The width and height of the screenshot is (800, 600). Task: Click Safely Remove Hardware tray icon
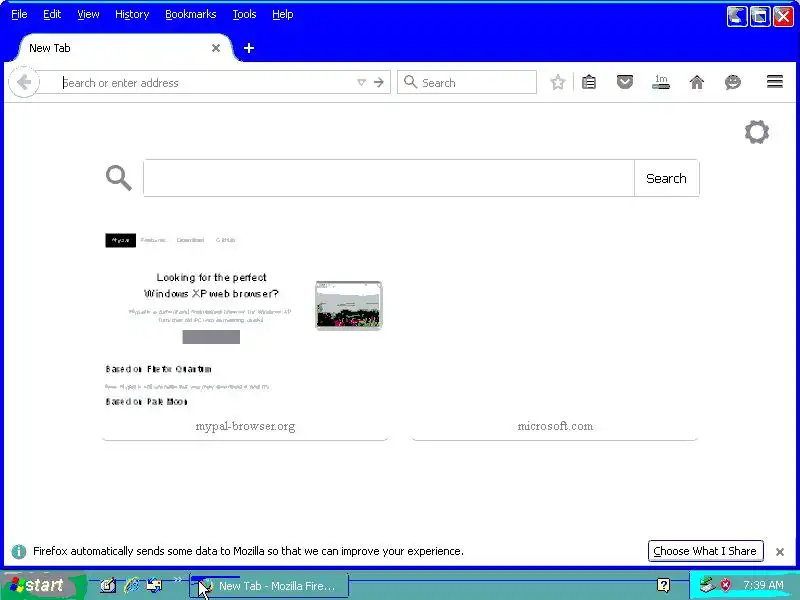707,585
